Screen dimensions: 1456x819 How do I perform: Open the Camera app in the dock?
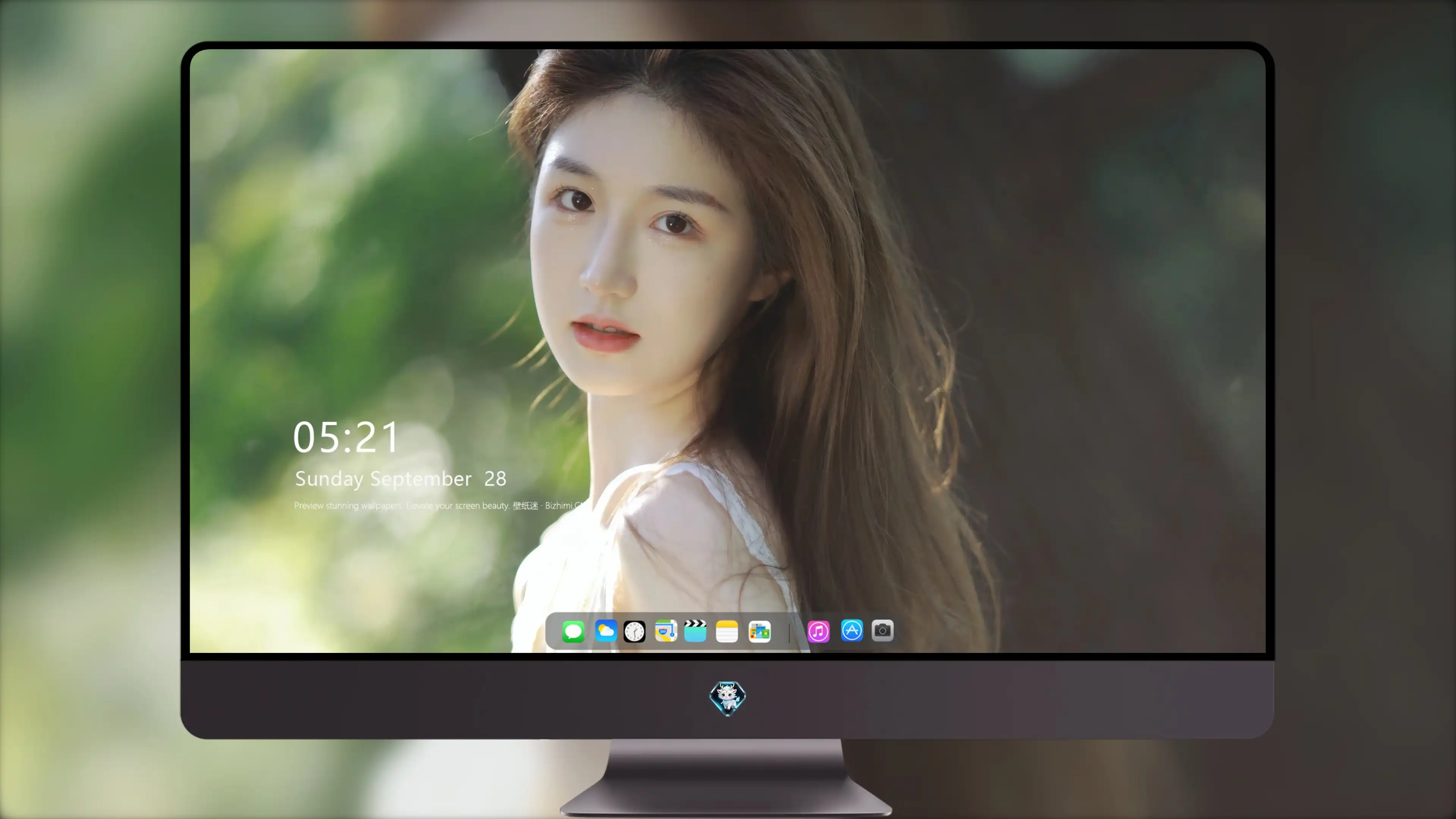(x=883, y=630)
